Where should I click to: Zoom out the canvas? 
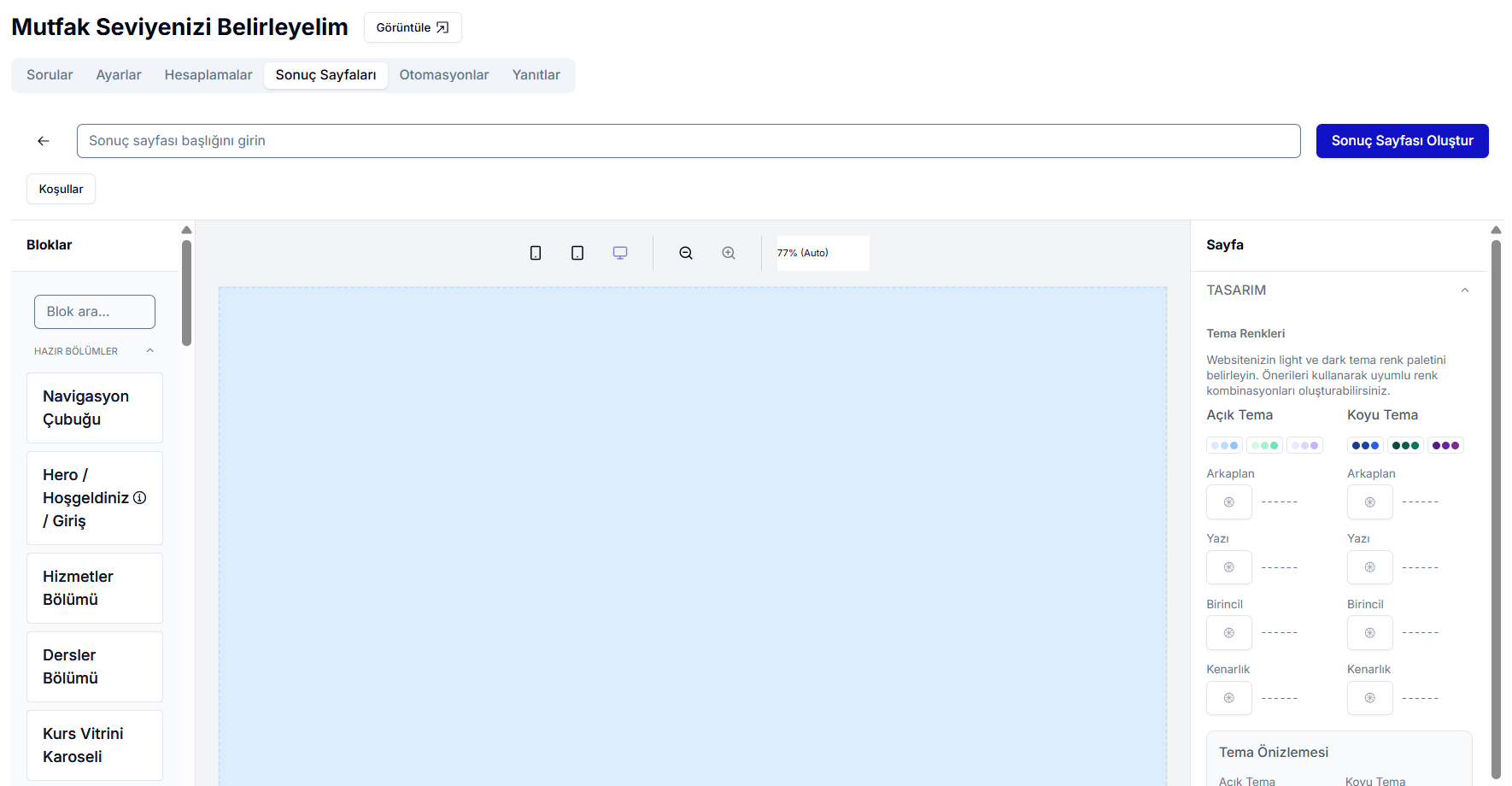[x=686, y=253]
